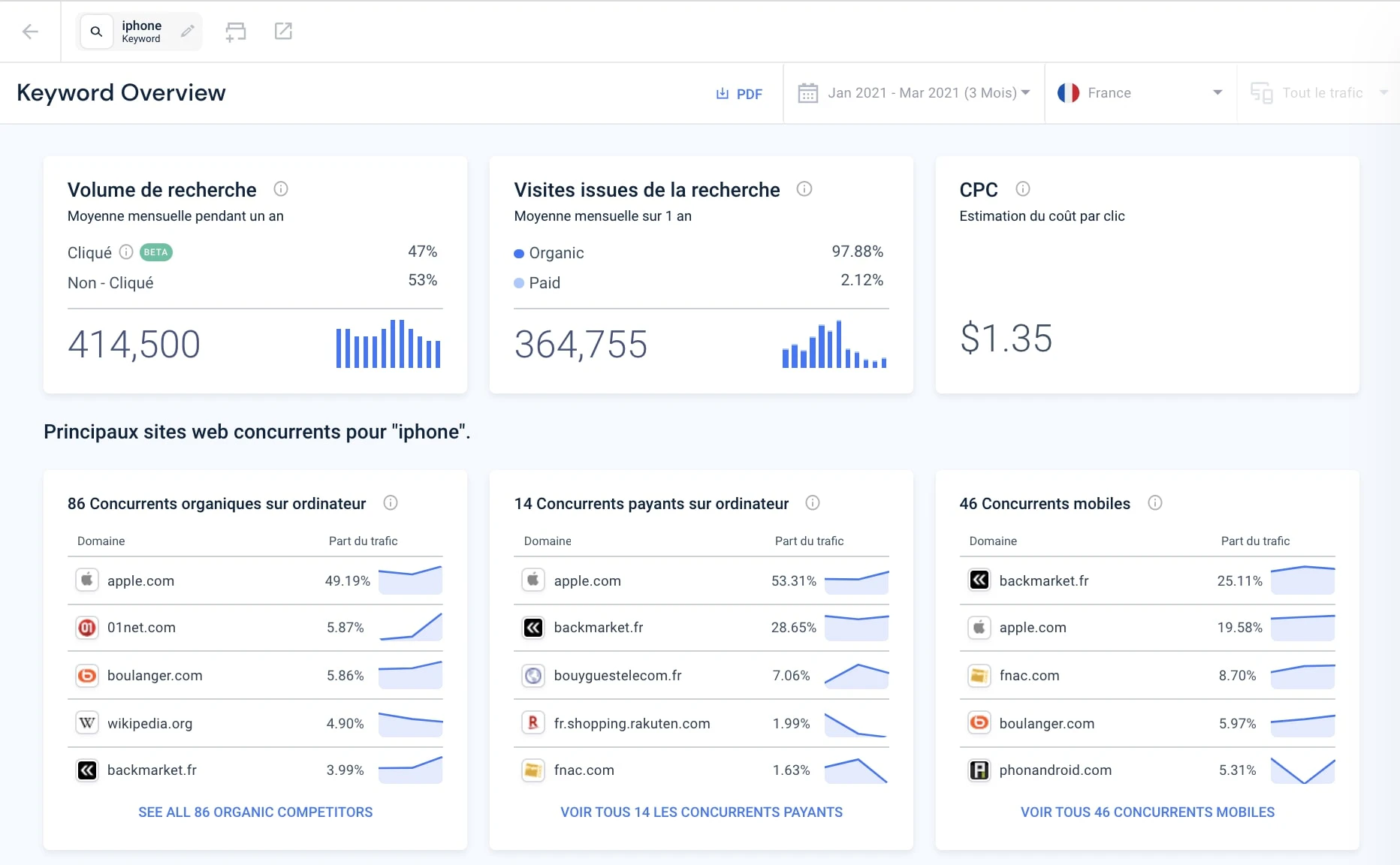Viewport: 1400px width, 865px height.
Task: View all 14 paid competitors
Action: (702, 812)
